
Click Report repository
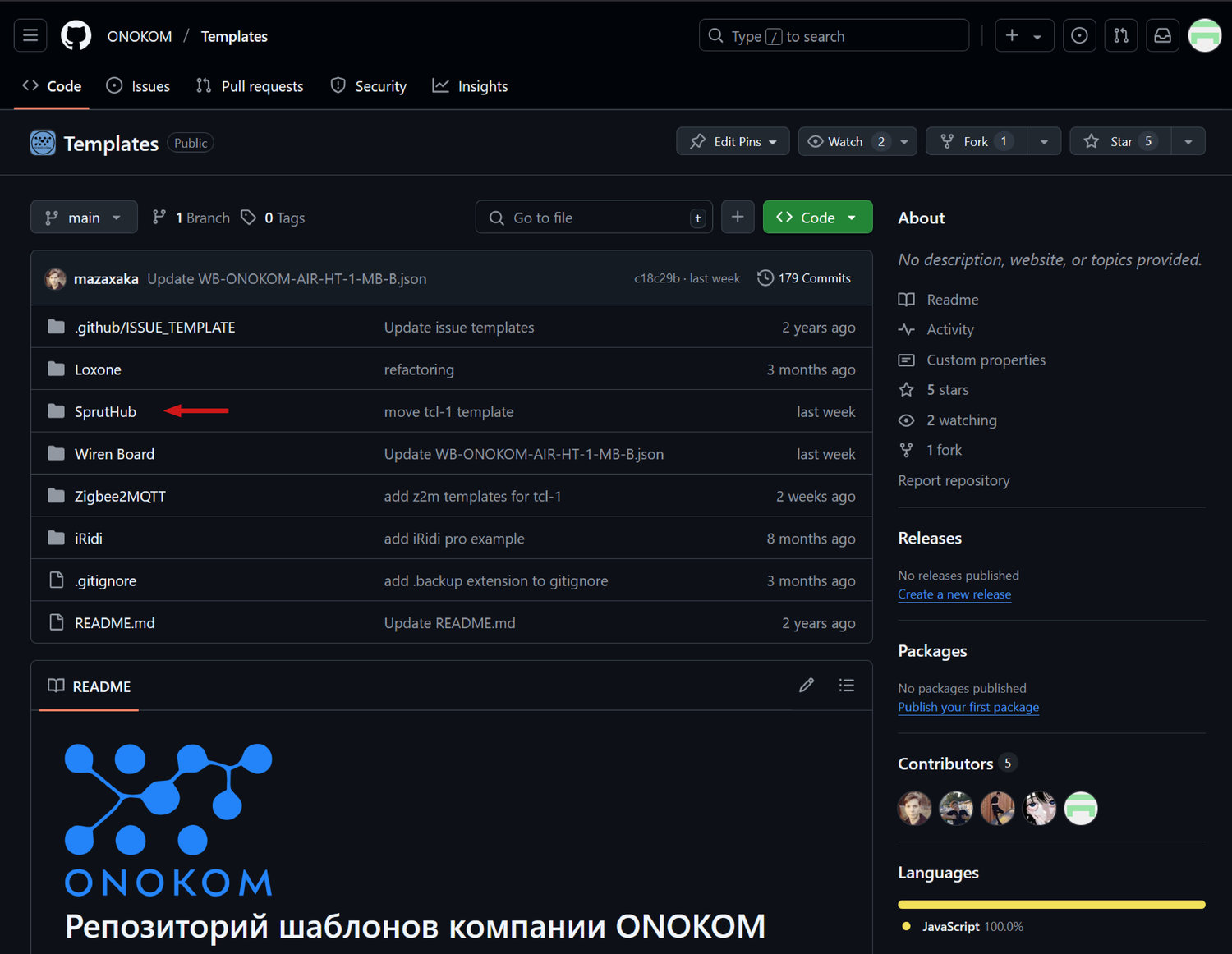[954, 480]
